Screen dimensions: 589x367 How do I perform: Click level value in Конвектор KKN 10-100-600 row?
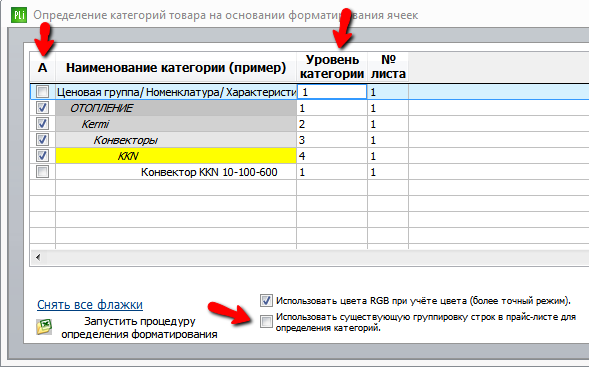332,172
